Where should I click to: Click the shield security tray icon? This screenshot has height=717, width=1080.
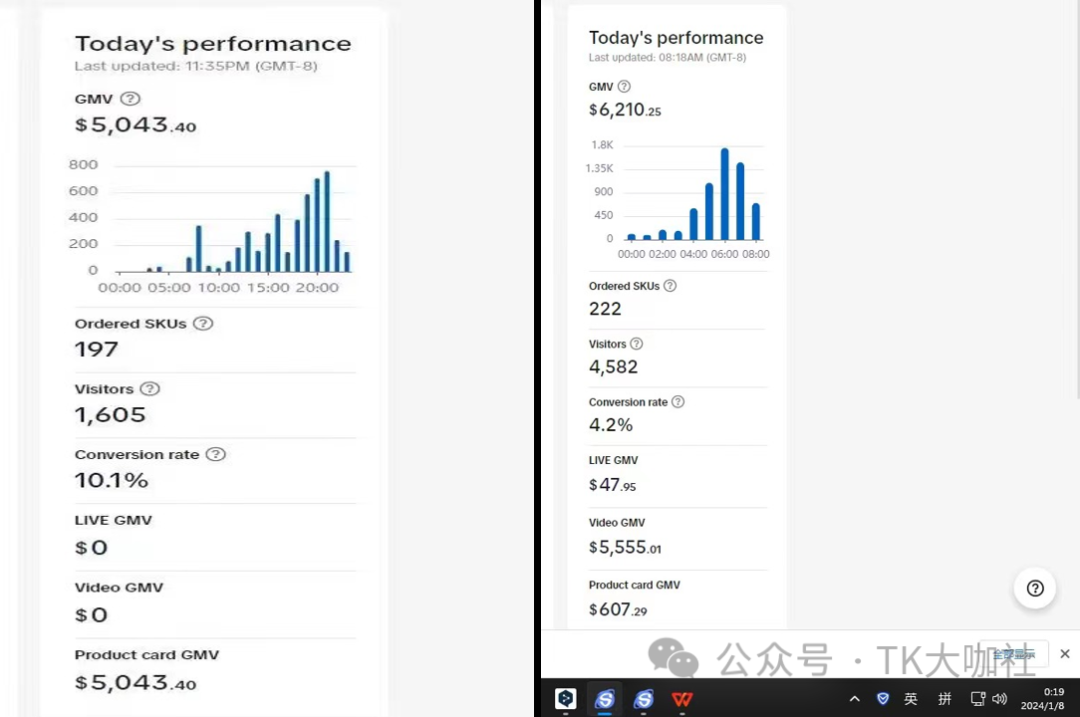[x=882, y=698]
